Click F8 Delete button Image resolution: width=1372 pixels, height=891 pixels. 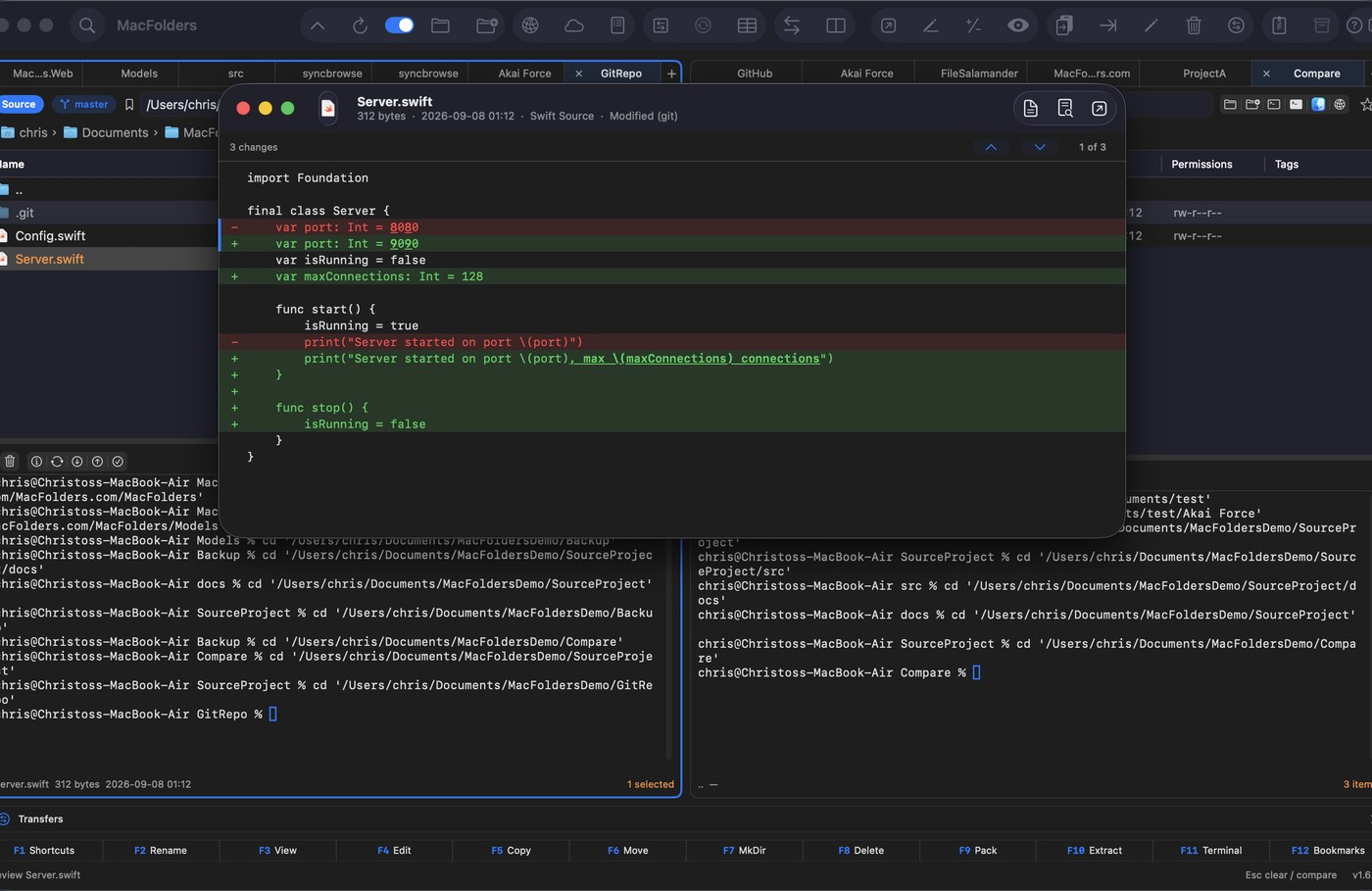coord(861,851)
